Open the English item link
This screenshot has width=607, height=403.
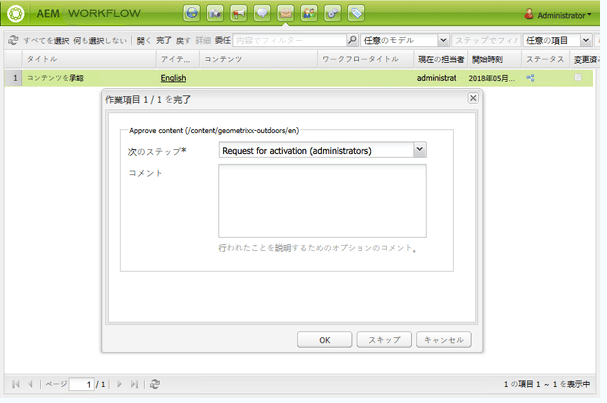click(173, 78)
